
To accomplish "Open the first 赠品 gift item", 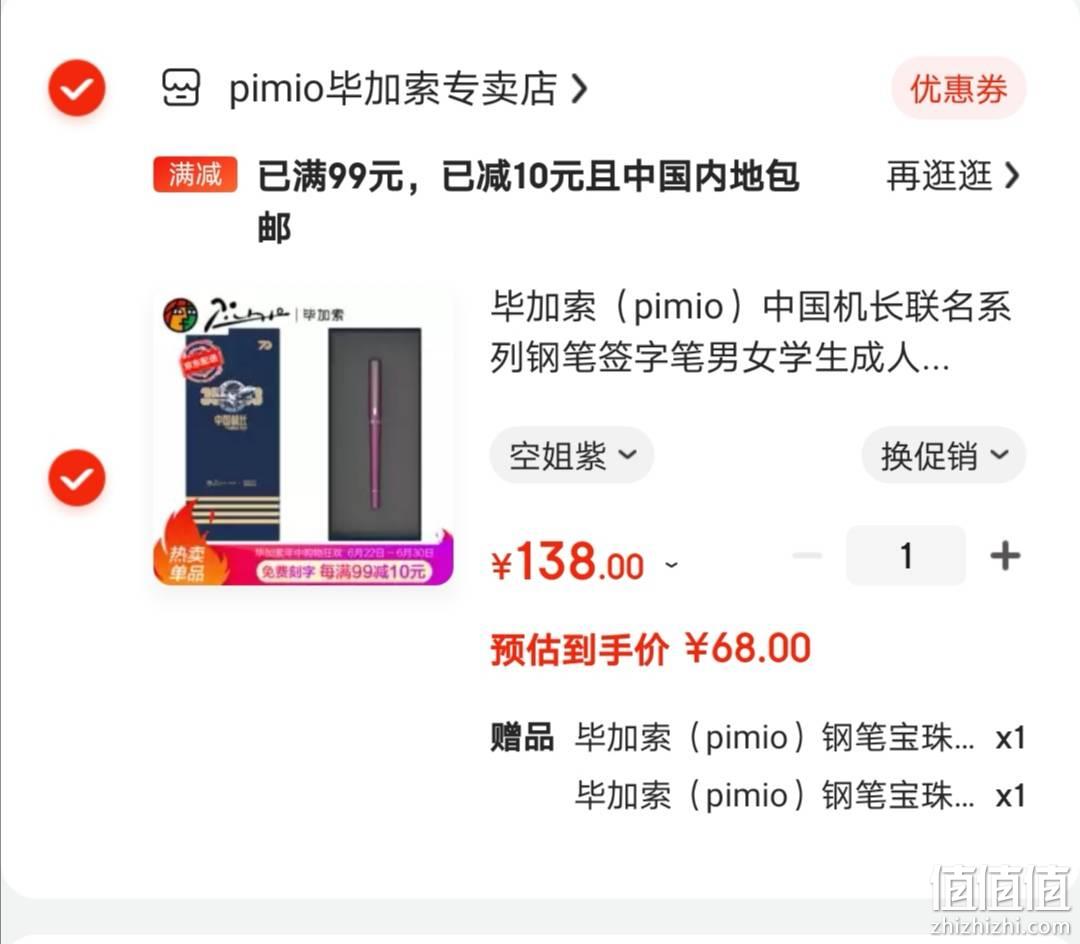I will point(800,738).
